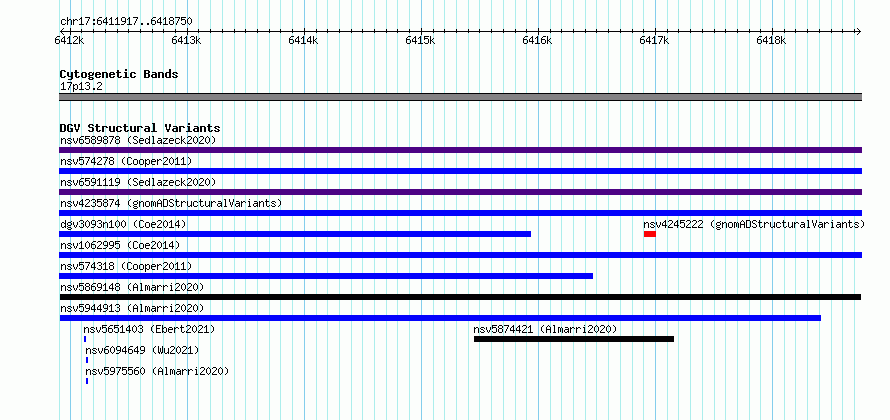890x420 pixels.
Task: Click the Cytogenetic Bands track title
Action: [x=119, y=74]
